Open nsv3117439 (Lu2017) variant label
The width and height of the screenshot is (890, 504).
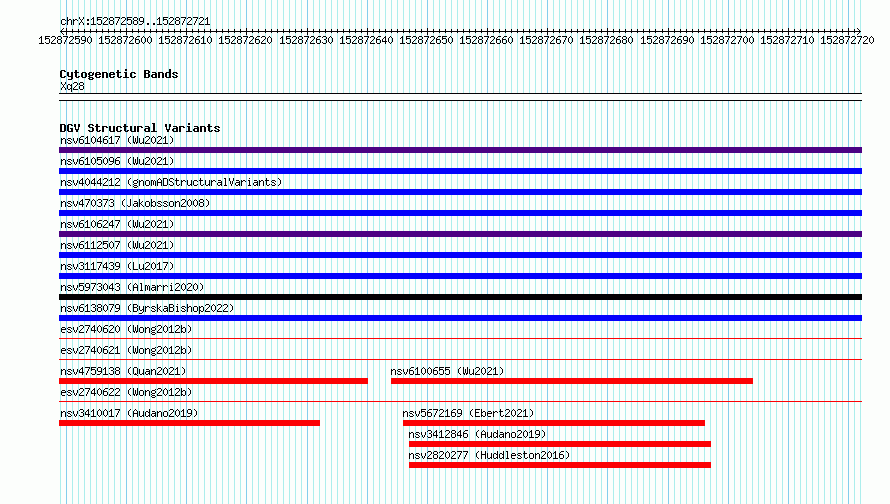117,266
